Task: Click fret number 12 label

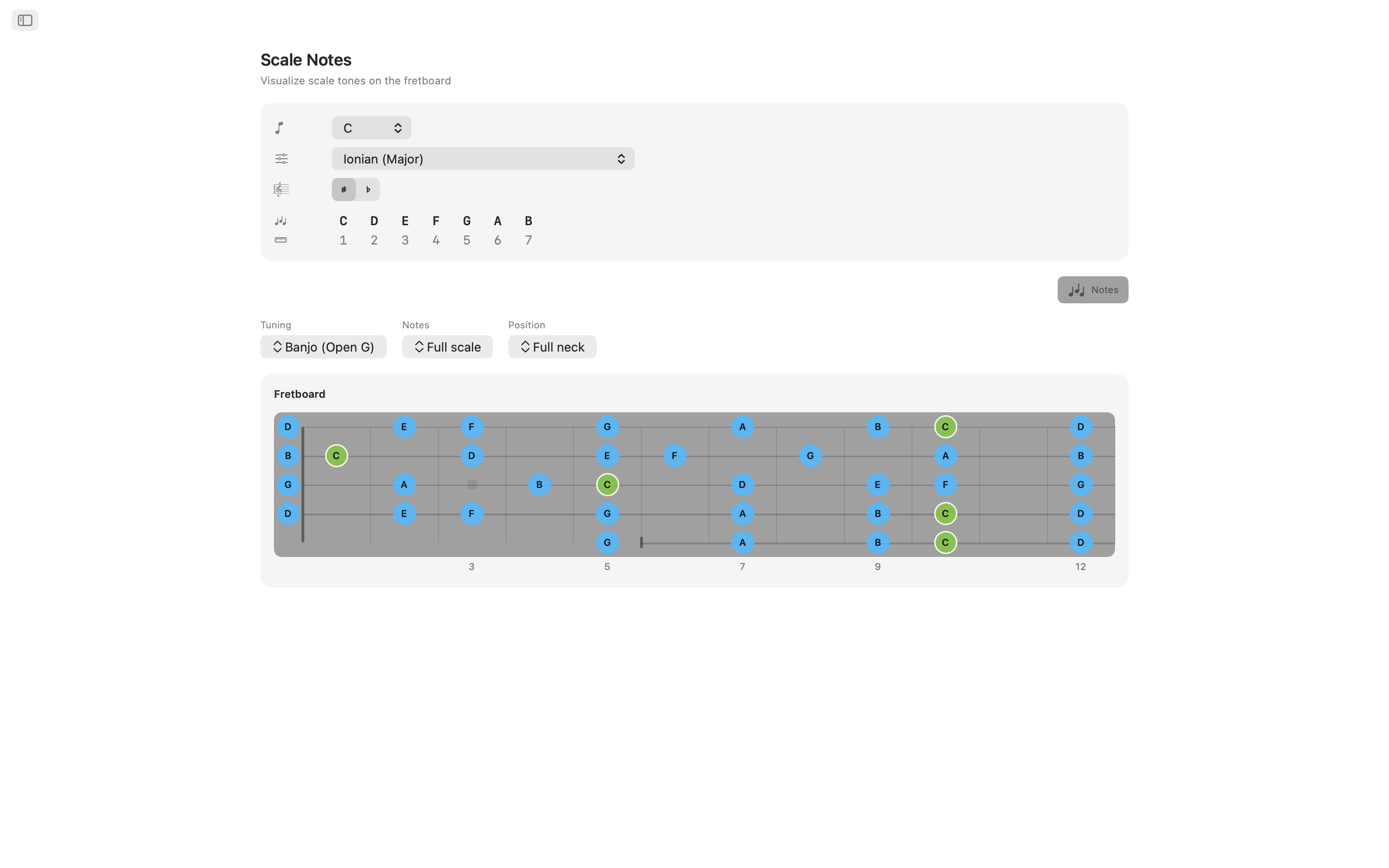Action: click(x=1081, y=567)
